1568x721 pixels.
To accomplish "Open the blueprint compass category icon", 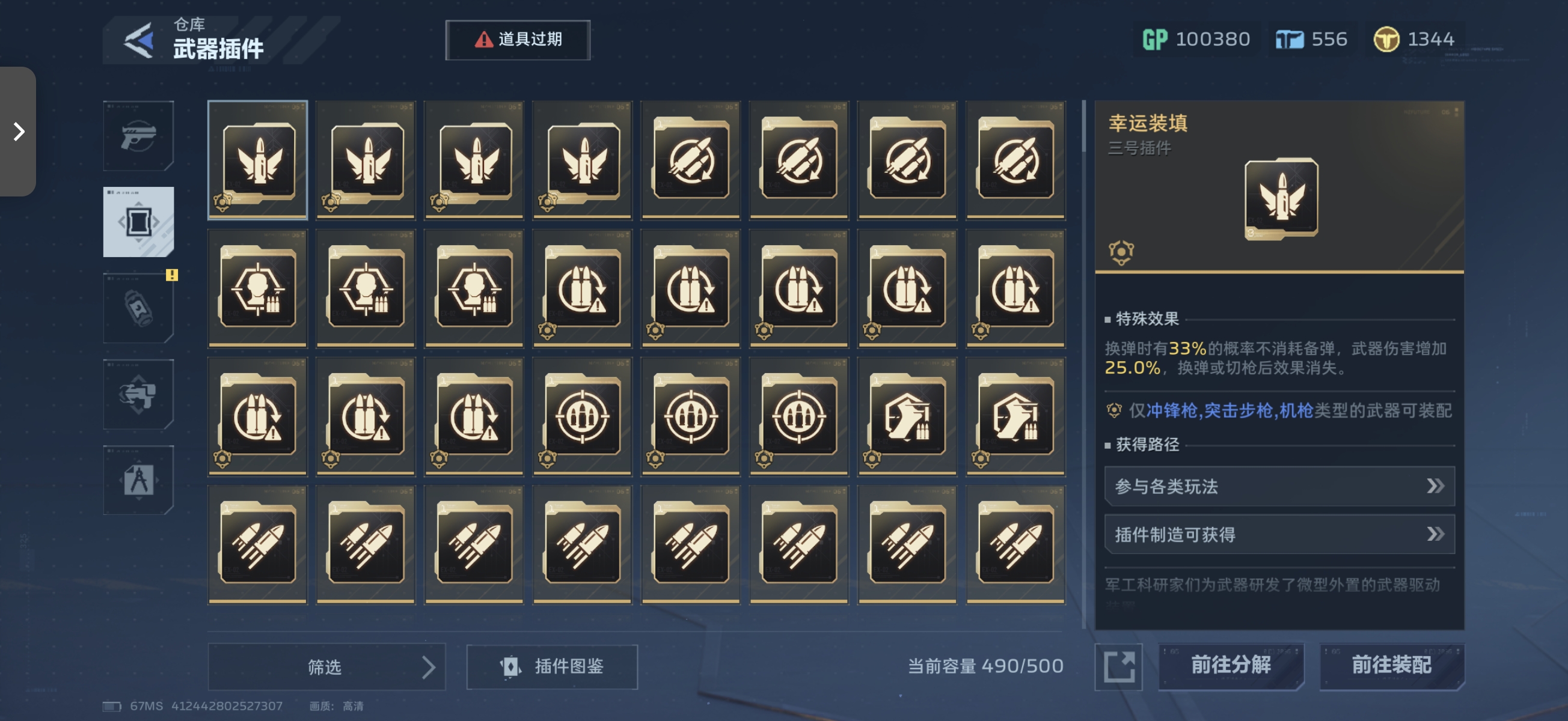I will click(139, 480).
